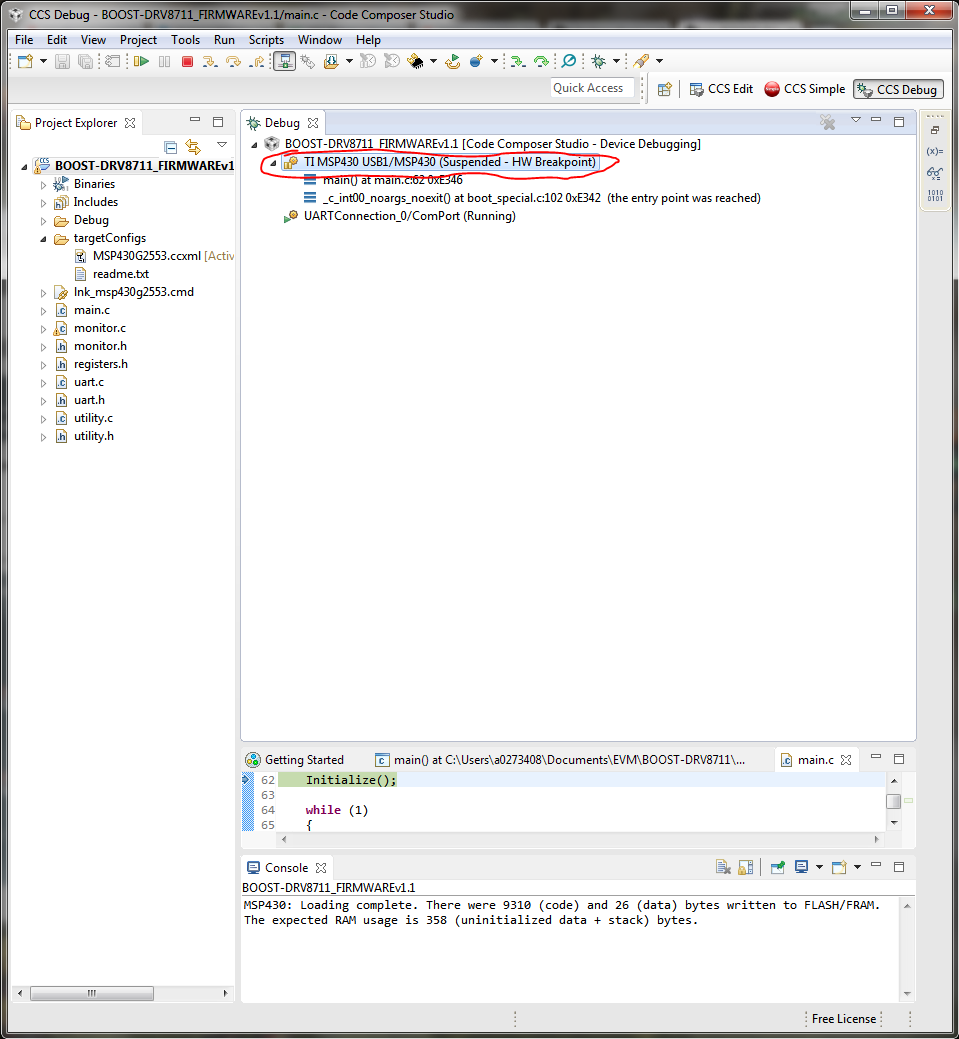Viewport: 959px width, 1039px height.
Task: Expand the Binaries tree node
Action: [x=44, y=185]
